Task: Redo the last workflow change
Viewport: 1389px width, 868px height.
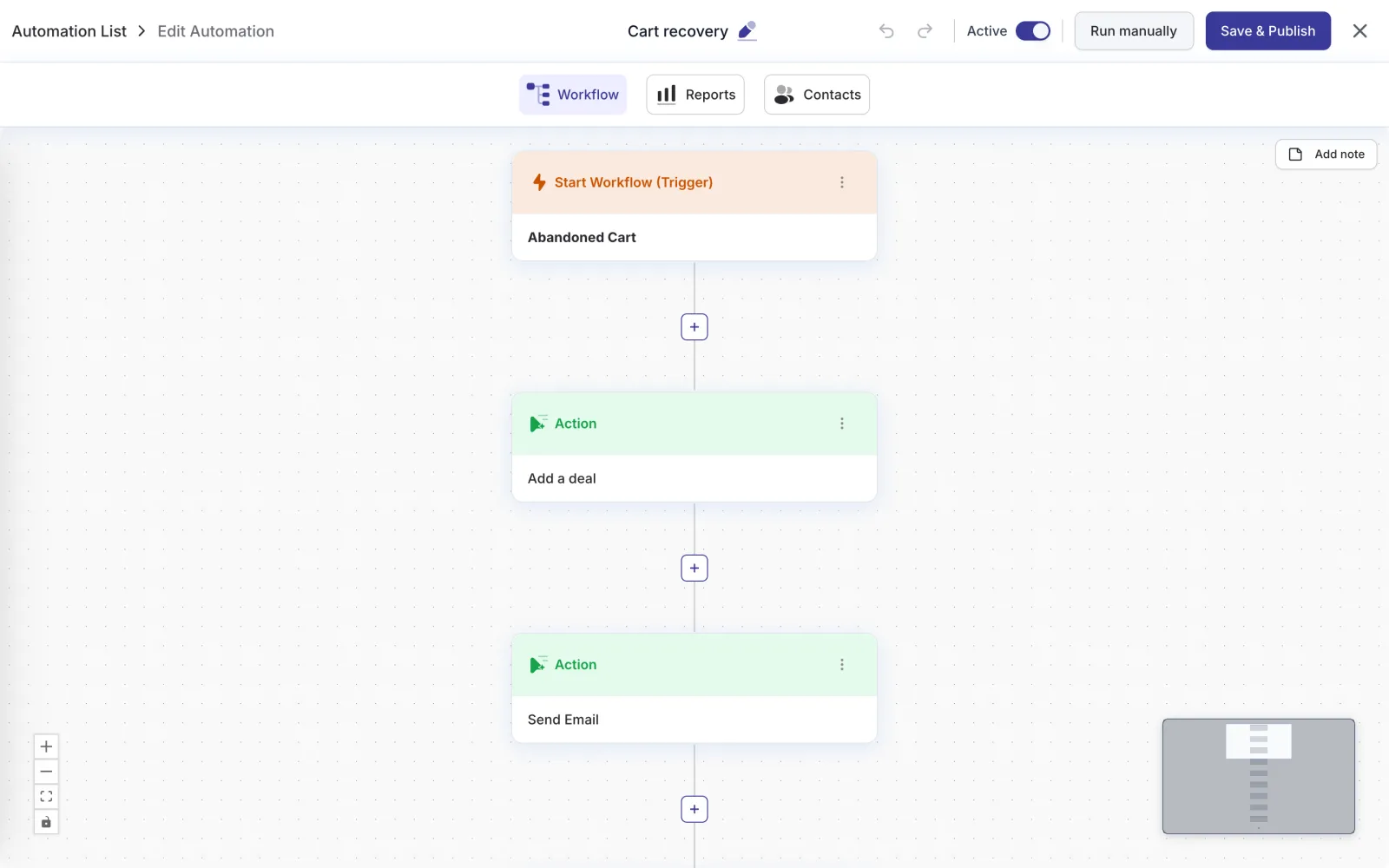Action: (925, 31)
